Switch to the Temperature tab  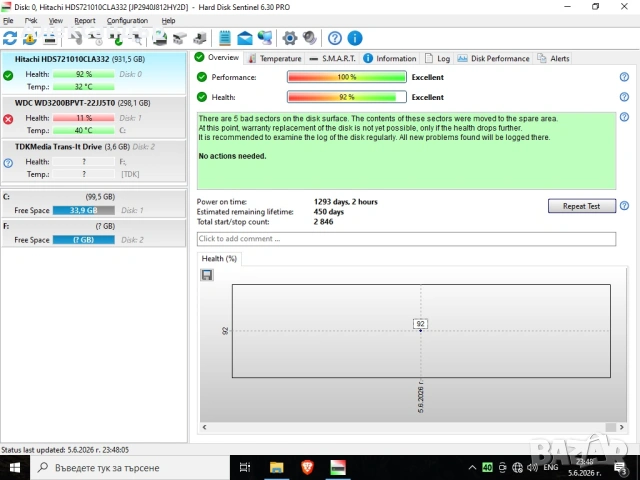275,58
